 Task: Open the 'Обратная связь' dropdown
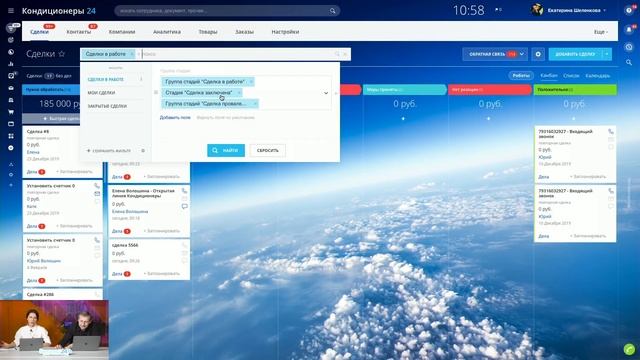pos(495,54)
